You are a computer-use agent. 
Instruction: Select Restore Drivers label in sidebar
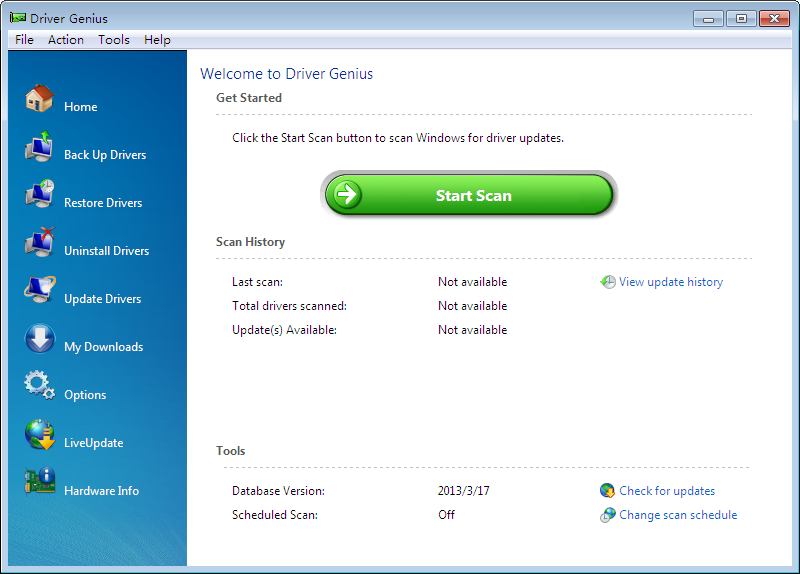coord(103,203)
